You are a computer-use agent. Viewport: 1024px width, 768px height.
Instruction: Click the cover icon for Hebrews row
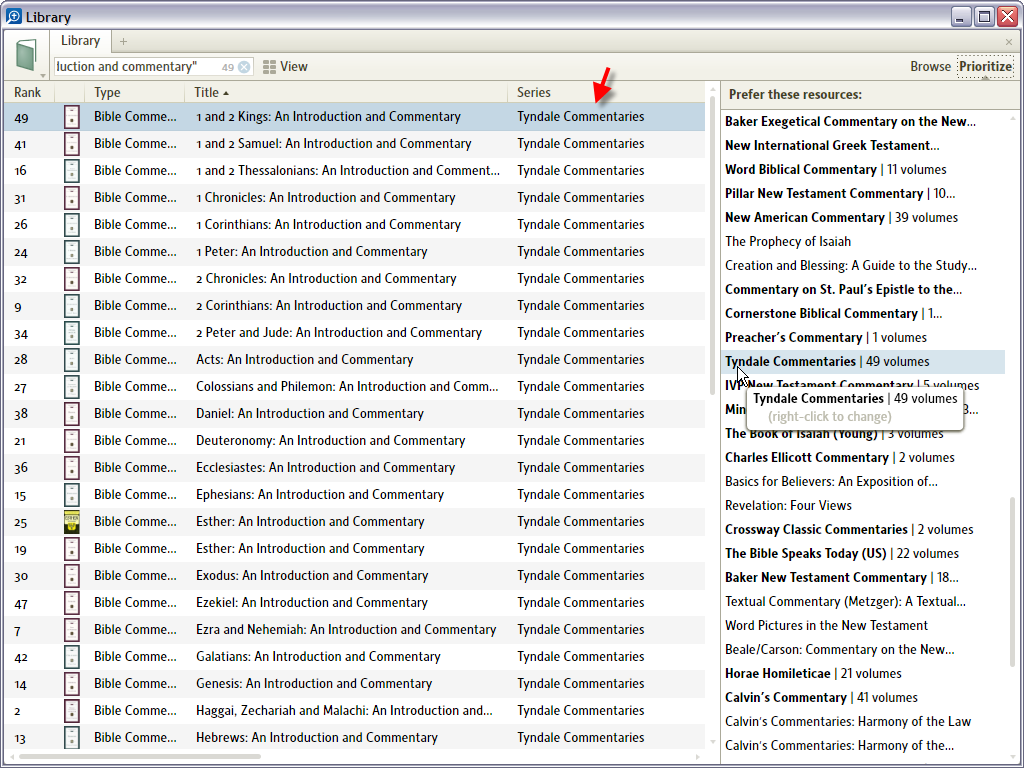pos(71,738)
